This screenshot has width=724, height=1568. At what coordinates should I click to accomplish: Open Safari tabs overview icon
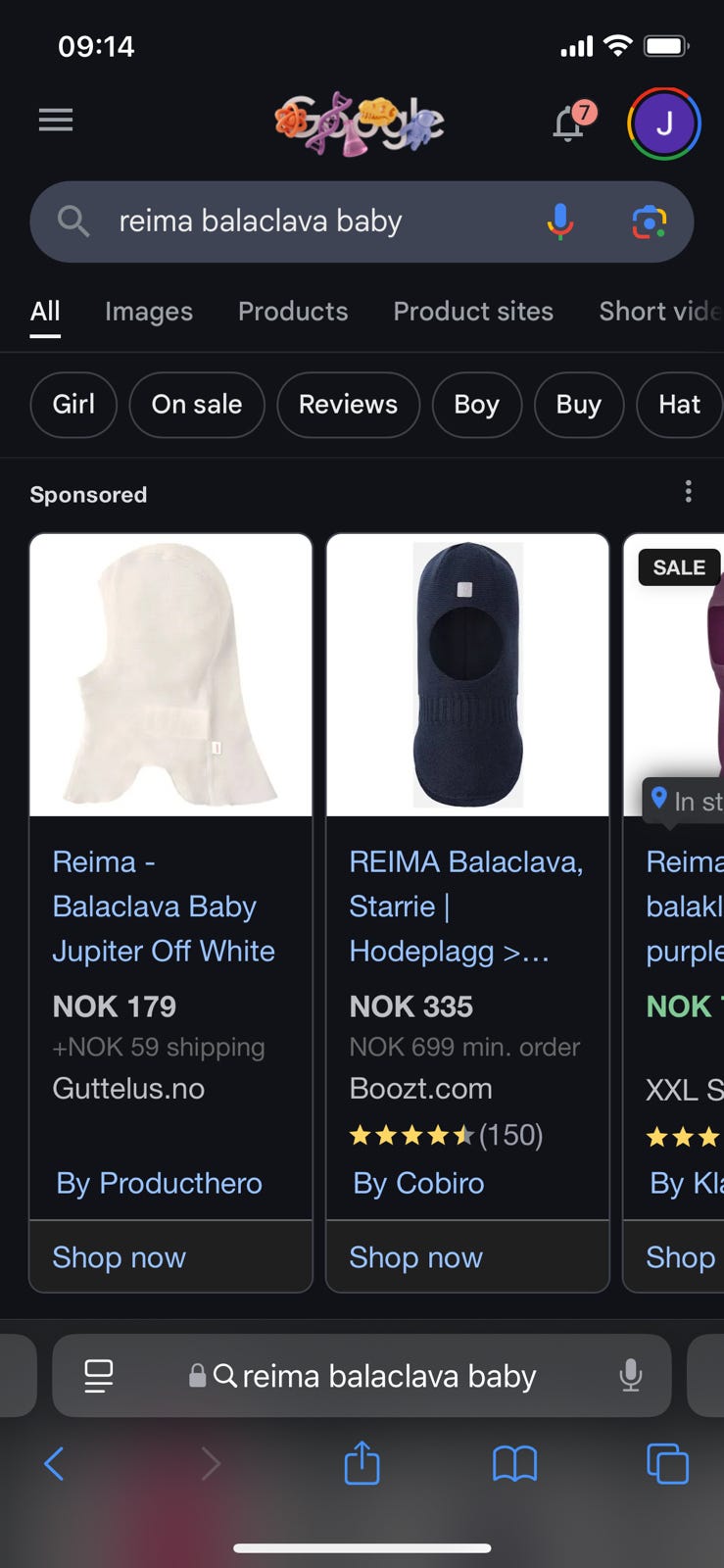click(x=667, y=1464)
